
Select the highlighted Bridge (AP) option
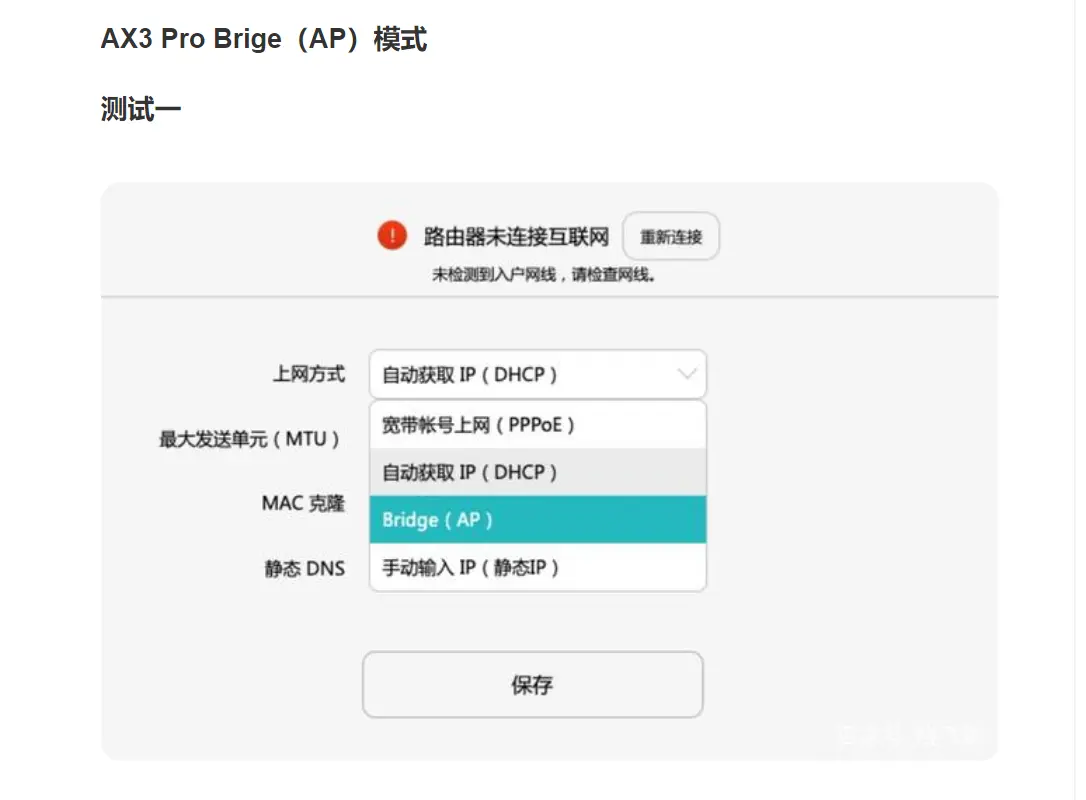[537, 519]
